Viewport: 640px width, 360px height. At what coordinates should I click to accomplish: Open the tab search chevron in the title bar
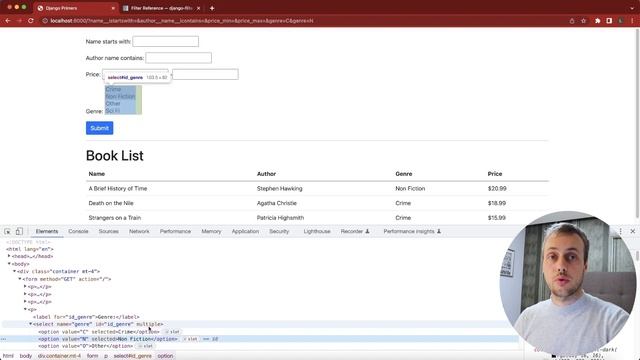tap(632, 8)
